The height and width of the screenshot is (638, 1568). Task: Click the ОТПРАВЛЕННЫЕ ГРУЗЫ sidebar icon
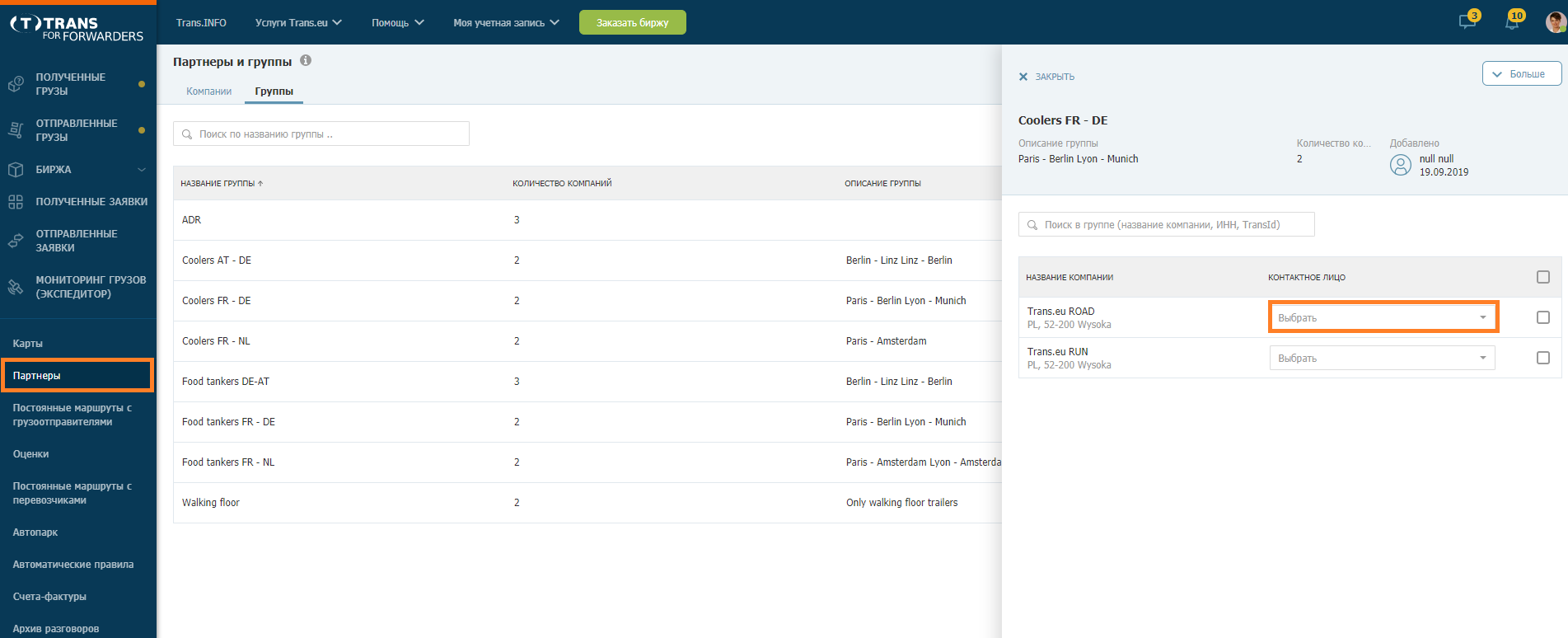[16, 129]
